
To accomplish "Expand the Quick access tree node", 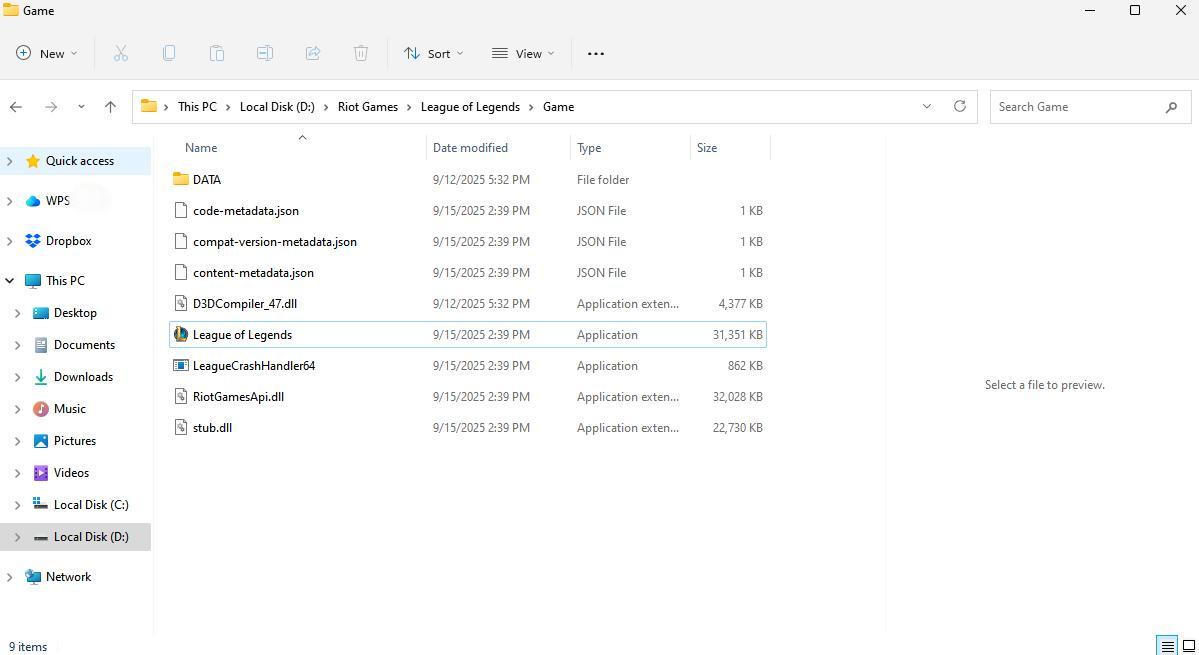I will click(x=10, y=161).
